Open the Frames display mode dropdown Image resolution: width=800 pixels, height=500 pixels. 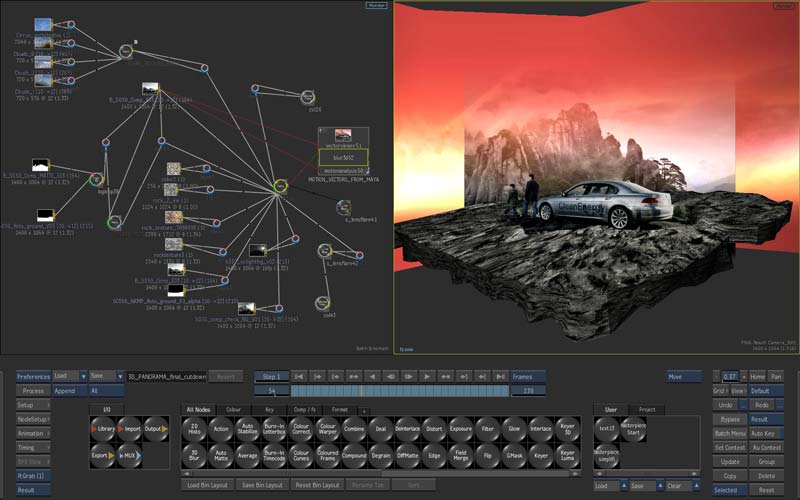[528, 377]
